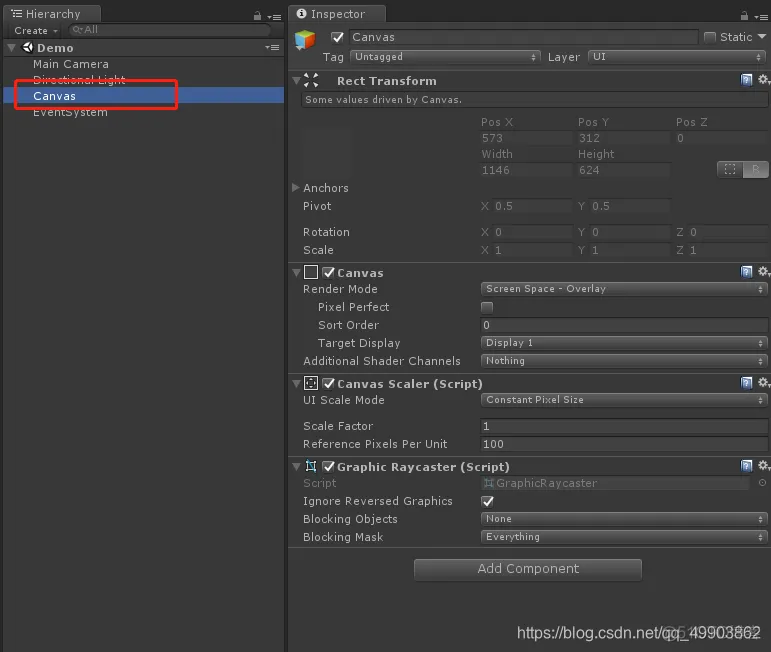Click the Graphic Raycaster script icon
The height and width of the screenshot is (652, 771).
pyautogui.click(x=311, y=466)
